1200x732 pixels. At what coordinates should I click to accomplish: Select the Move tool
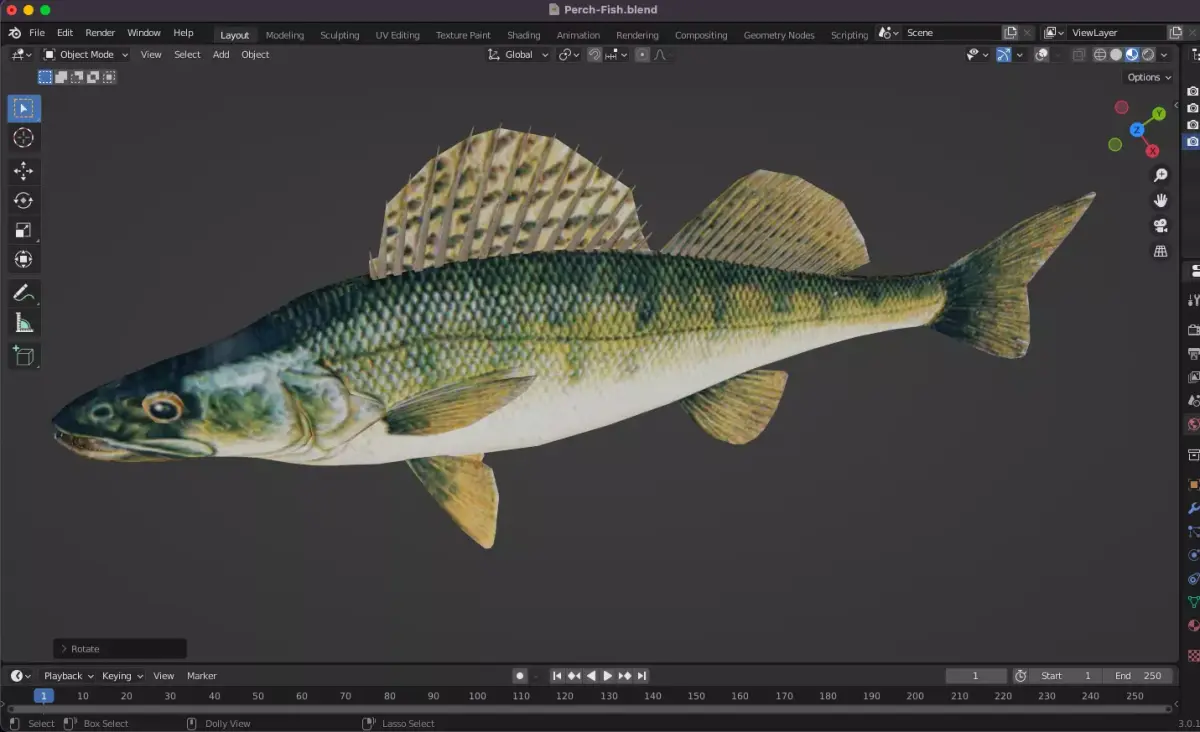pyautogui.click(x=24, y=171)
